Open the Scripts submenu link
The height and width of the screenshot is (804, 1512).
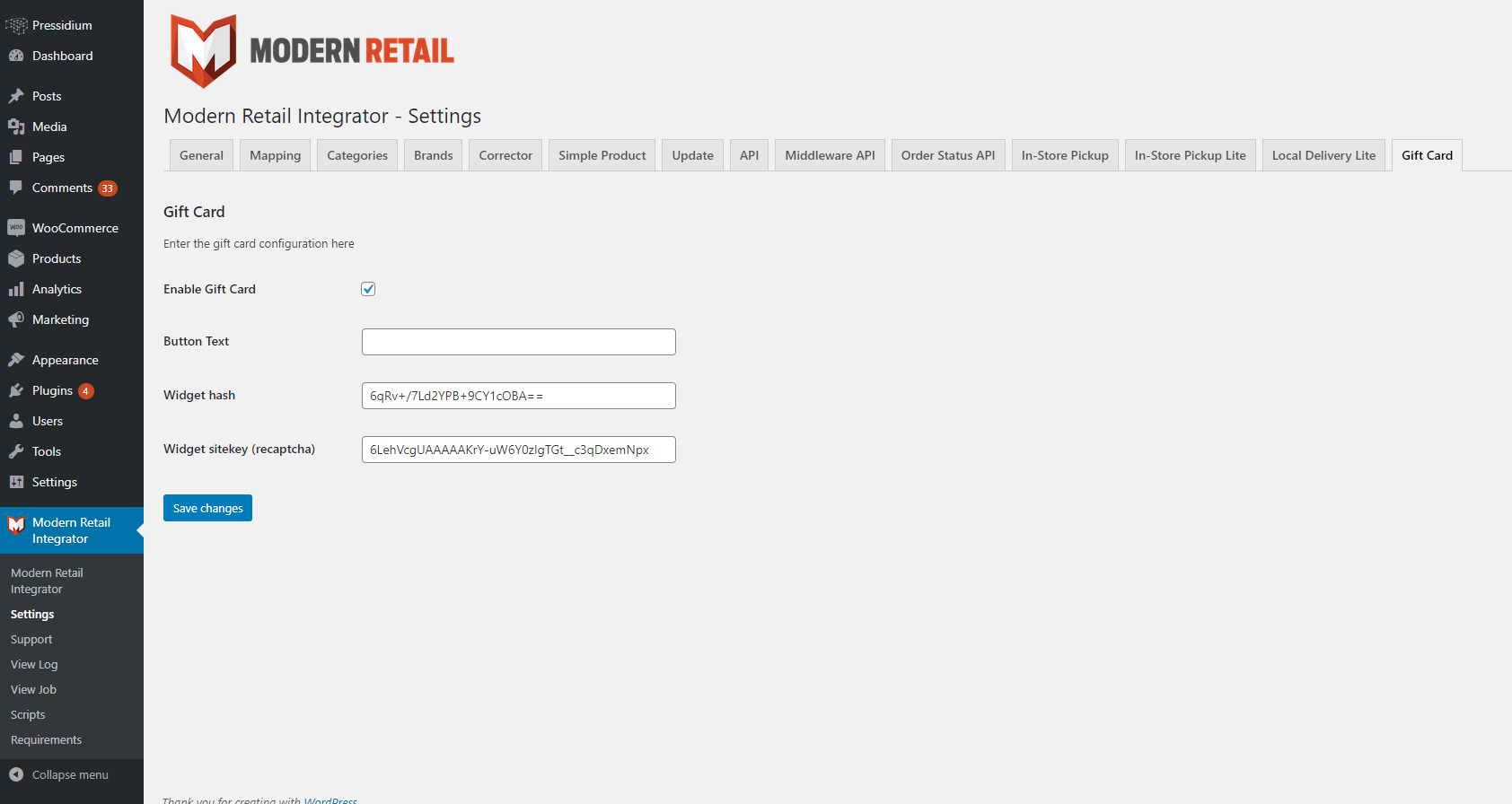tap(28, 715)
